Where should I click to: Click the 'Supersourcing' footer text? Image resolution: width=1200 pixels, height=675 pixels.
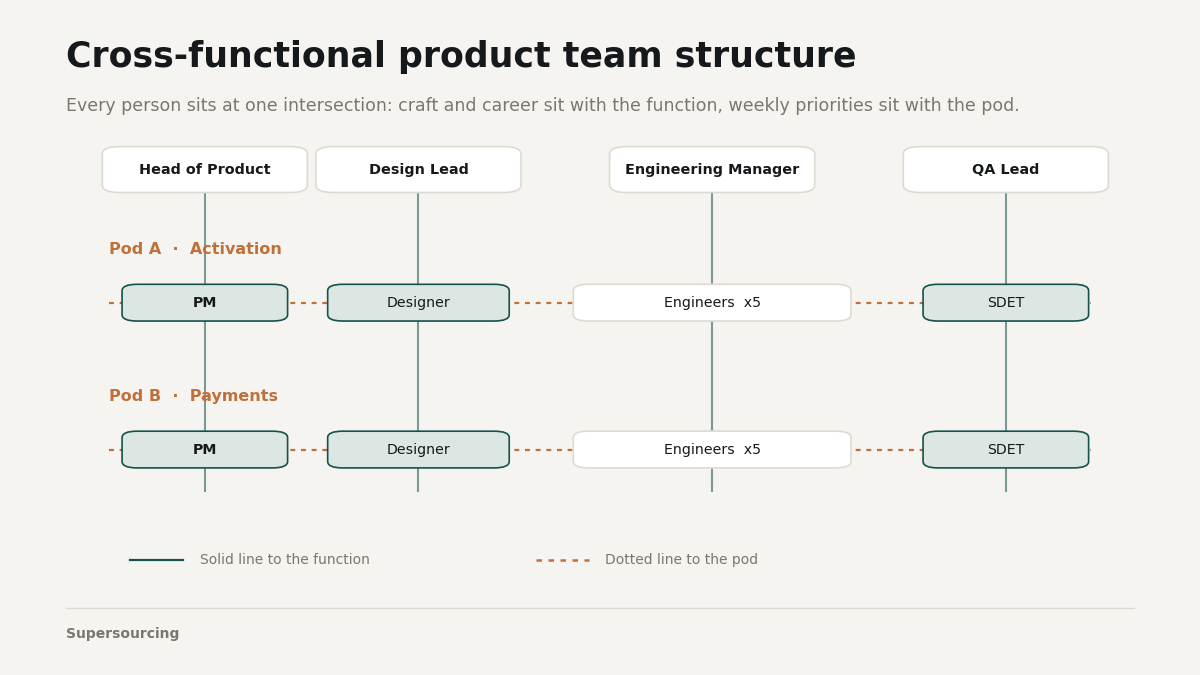123,634
